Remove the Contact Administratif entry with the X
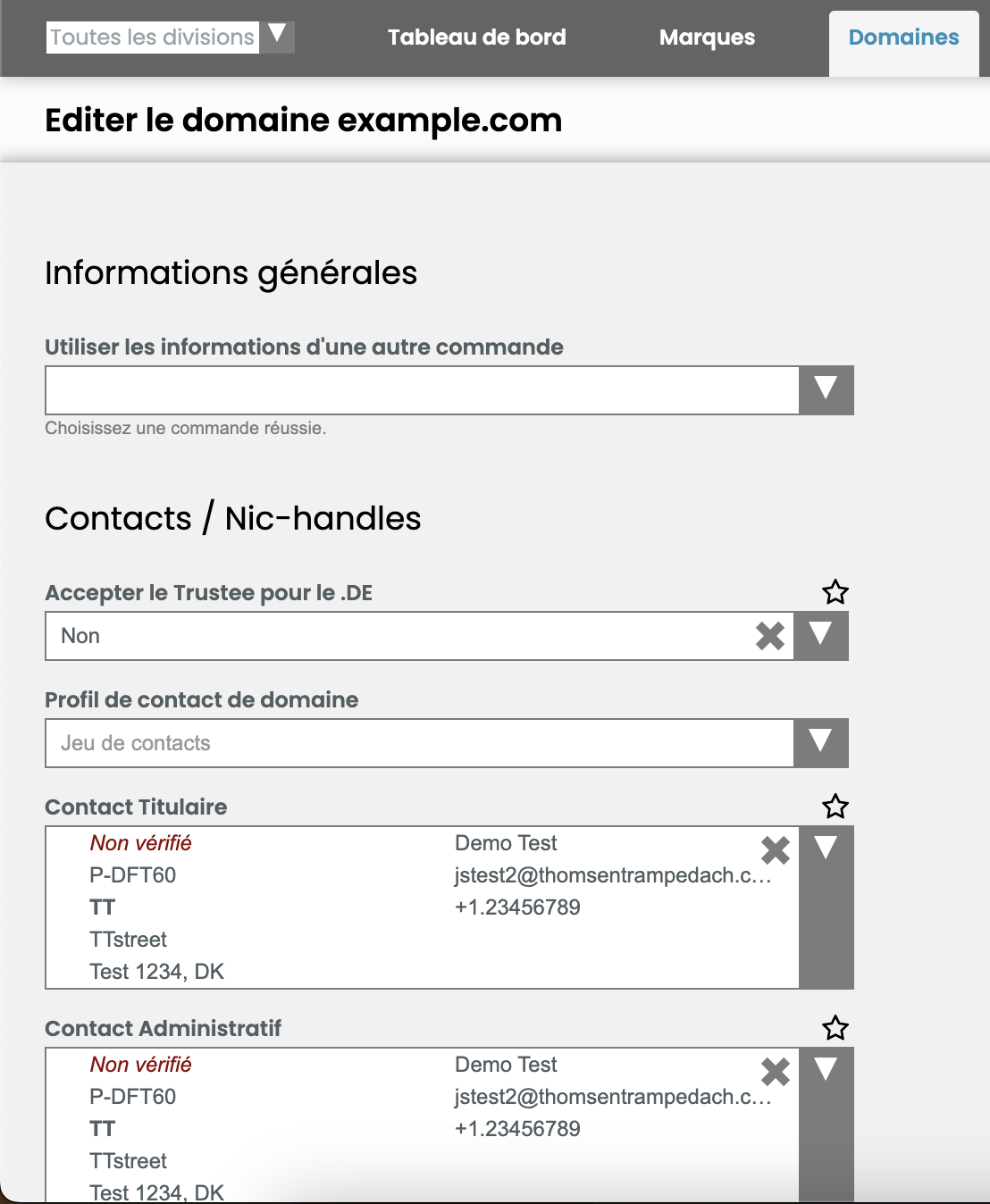This screenshot has width=990, height=1204. pos(776,1072)
